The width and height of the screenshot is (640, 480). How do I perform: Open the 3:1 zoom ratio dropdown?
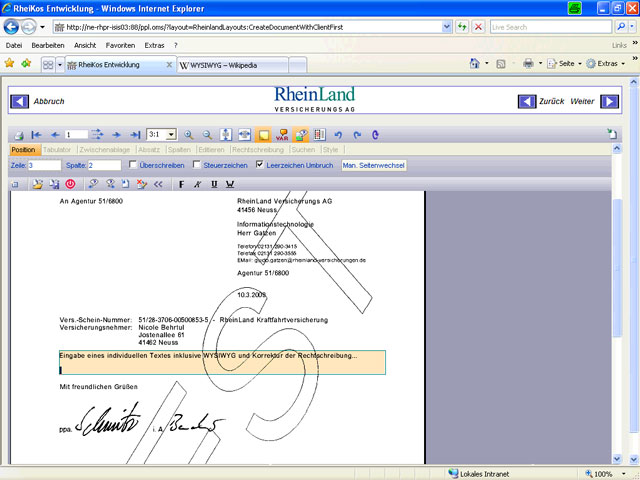(171, 134)
